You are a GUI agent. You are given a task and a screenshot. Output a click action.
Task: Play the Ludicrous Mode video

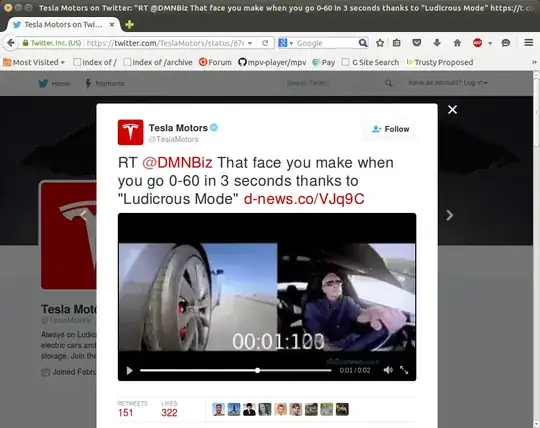tap(129, 370)
